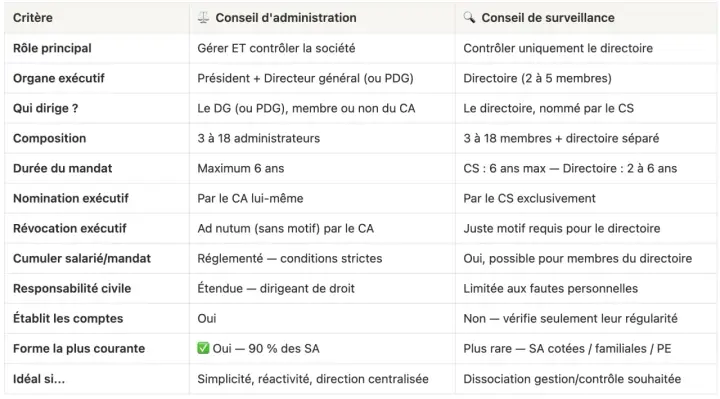Click the 'Durée du mandat' row label
This screenshot has width=720, height=399.
pyautogui.click(x=62, y=169)
